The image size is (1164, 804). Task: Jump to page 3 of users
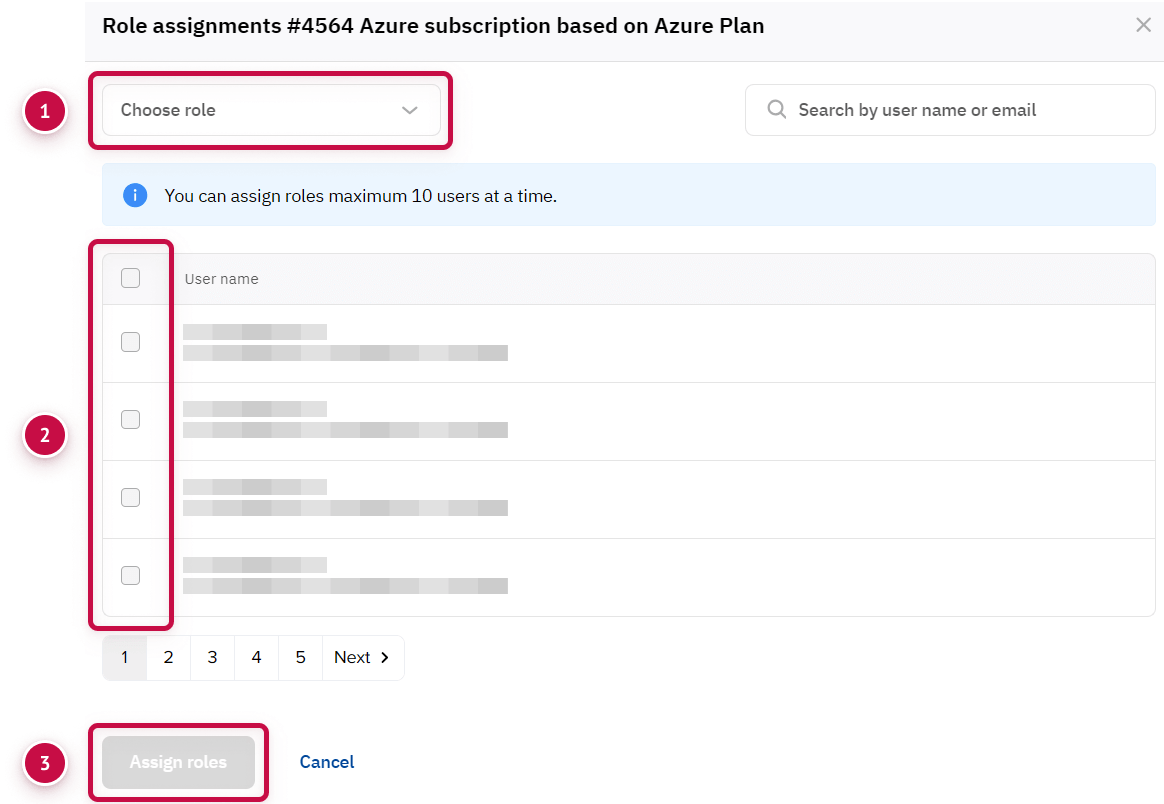tap(213, 658)
